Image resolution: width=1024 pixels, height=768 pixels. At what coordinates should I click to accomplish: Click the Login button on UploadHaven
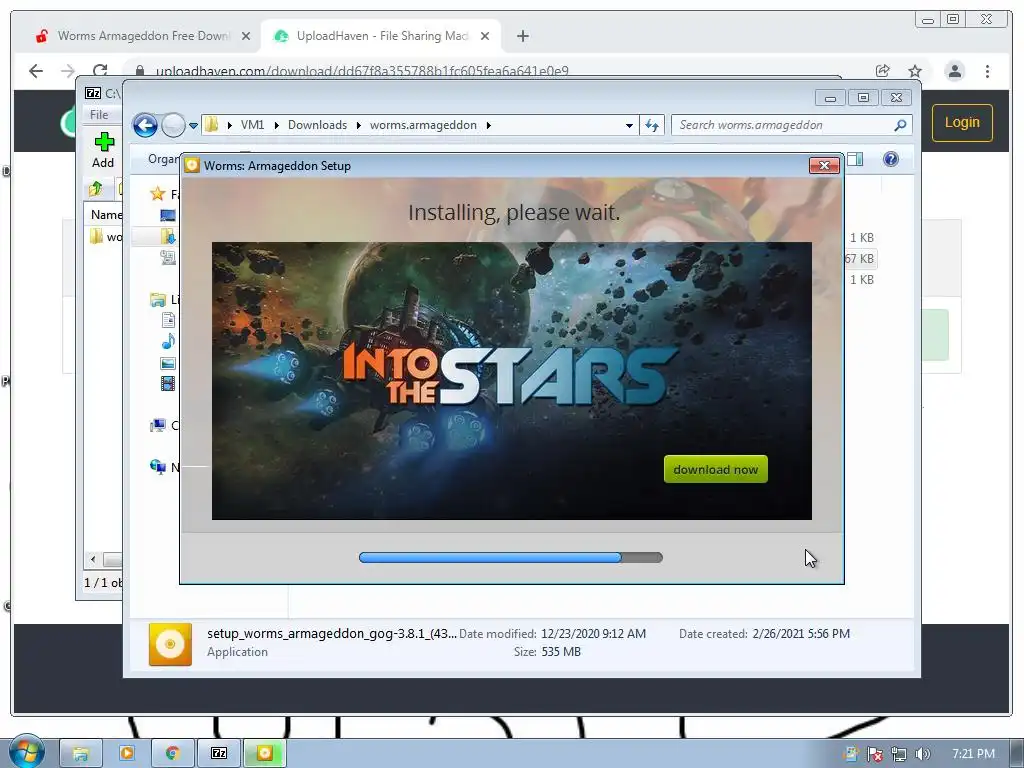pos(962,123)
